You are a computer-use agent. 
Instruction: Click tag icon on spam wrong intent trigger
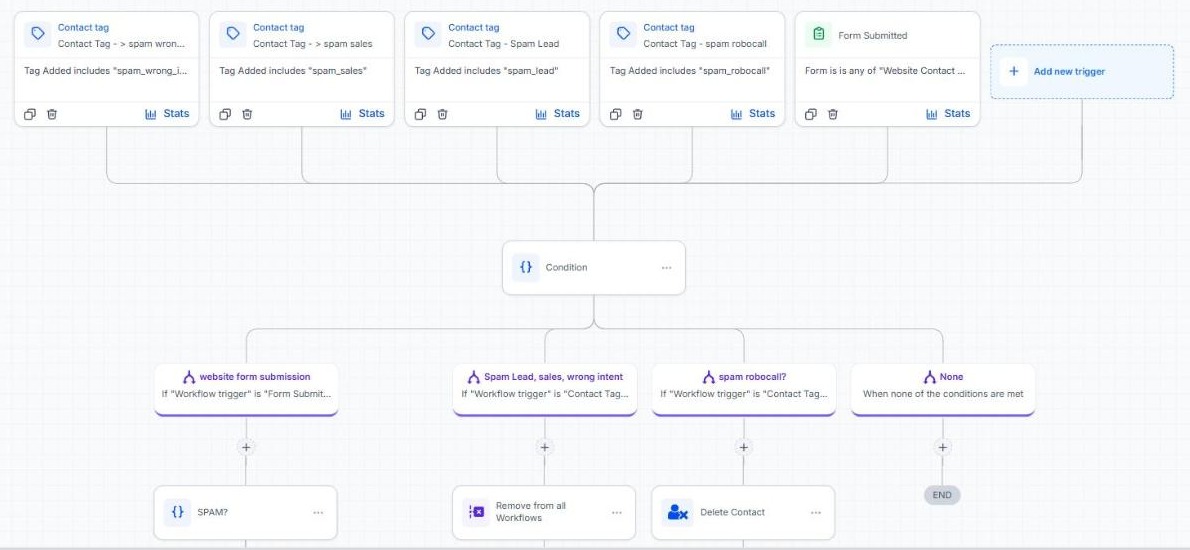[x=38, y=34]
